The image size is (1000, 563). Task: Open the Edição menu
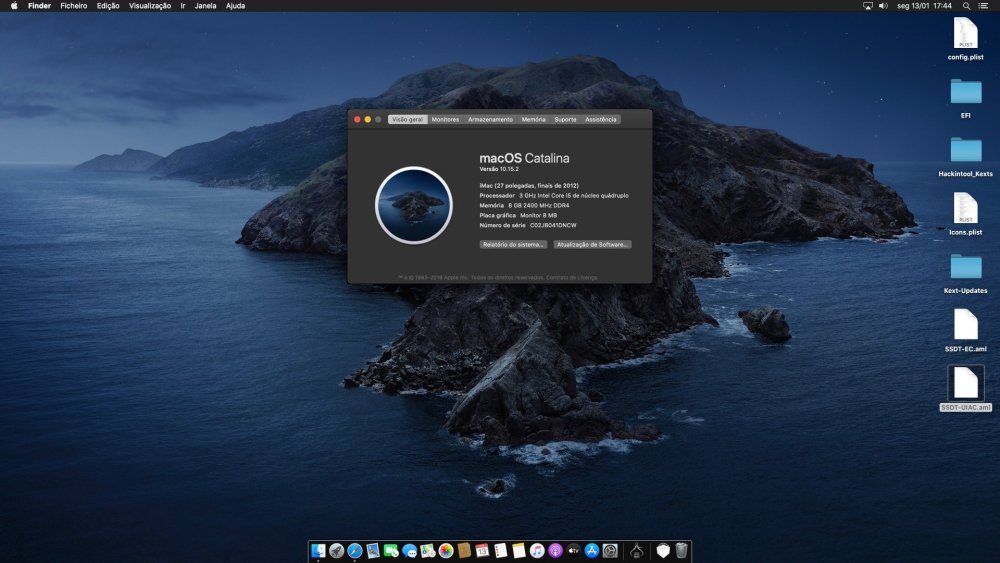(x=108, y=6)
